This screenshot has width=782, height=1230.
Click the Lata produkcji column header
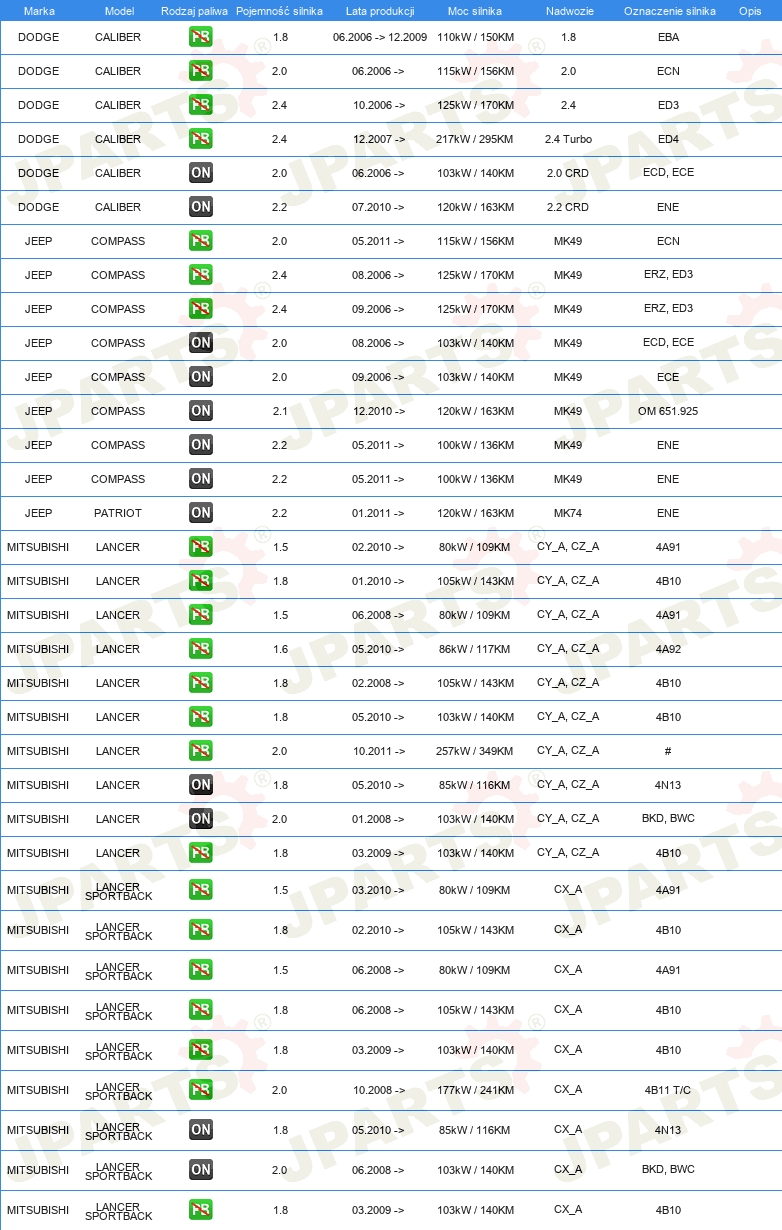(380, 11)
